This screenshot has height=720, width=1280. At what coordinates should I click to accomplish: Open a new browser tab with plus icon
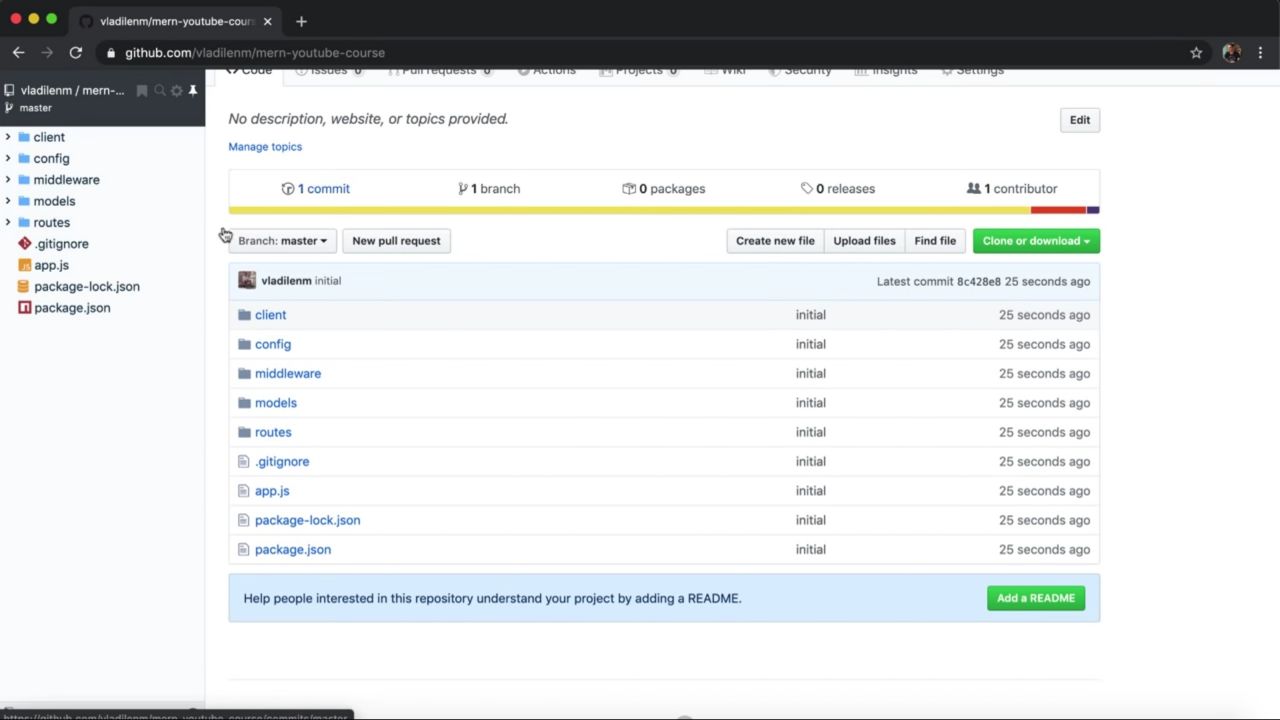point(301,21)
